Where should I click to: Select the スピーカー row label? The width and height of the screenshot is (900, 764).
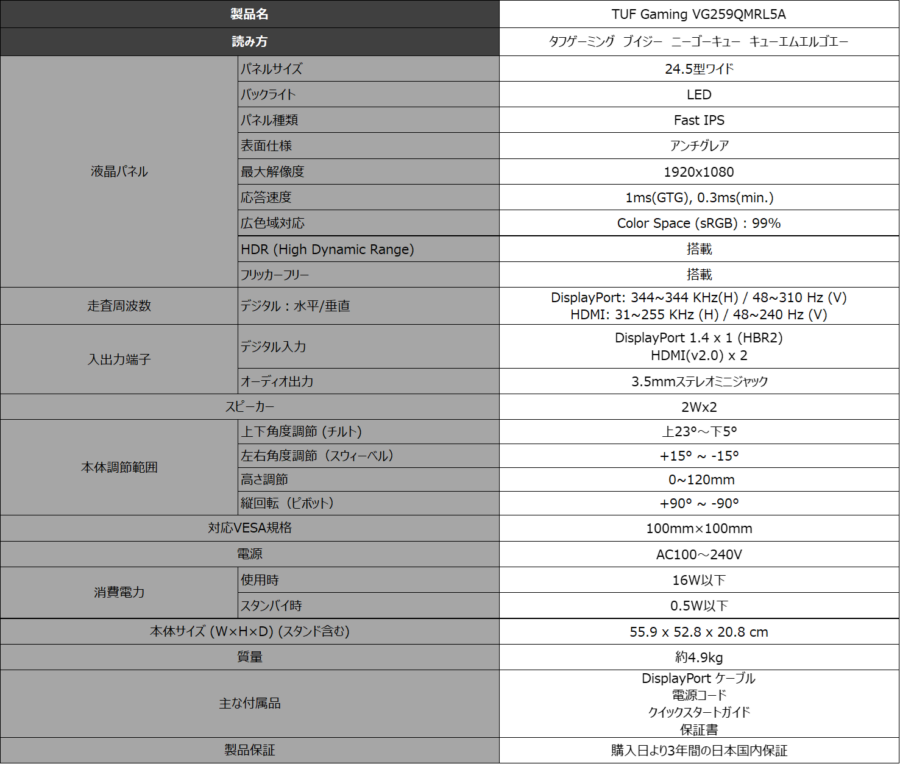pos(249,407)
